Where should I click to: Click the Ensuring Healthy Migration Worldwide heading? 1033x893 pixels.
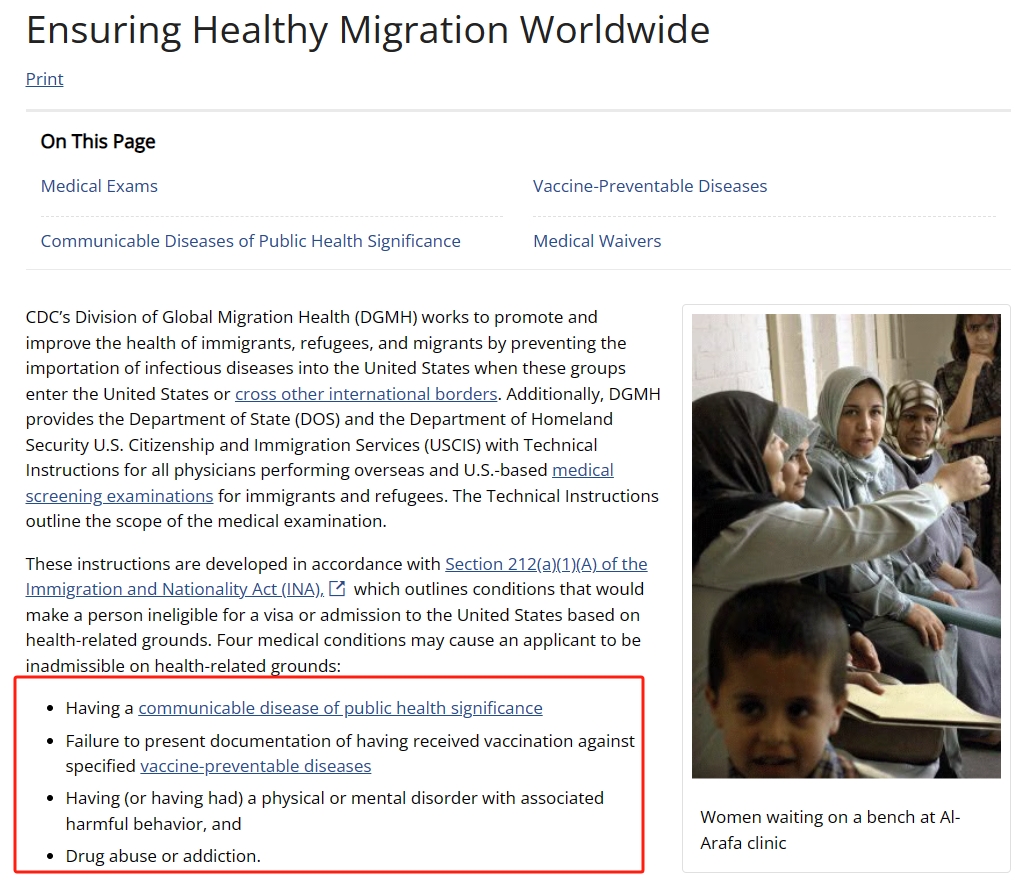pyautogui.click(x=368, y=30)
